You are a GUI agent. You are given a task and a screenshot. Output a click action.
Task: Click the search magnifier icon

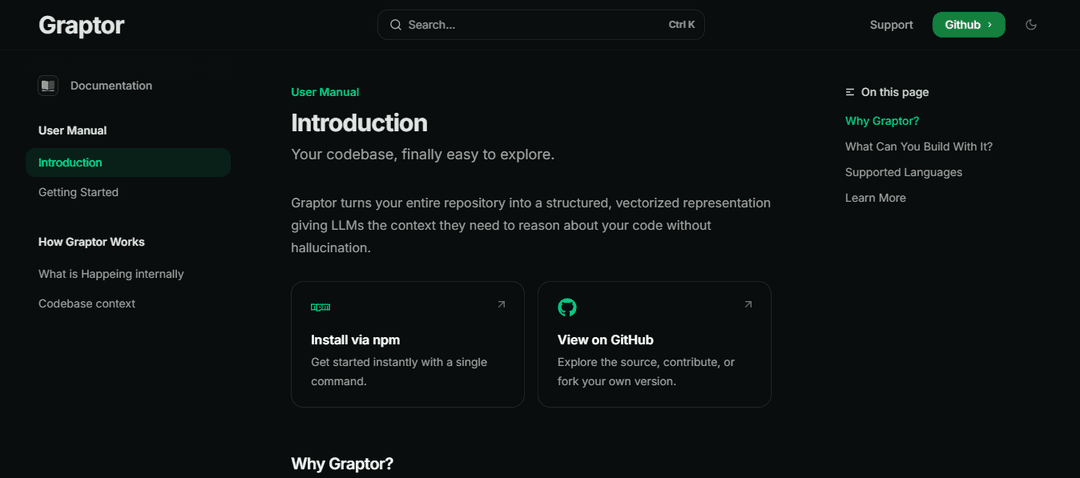coord(395,25)
